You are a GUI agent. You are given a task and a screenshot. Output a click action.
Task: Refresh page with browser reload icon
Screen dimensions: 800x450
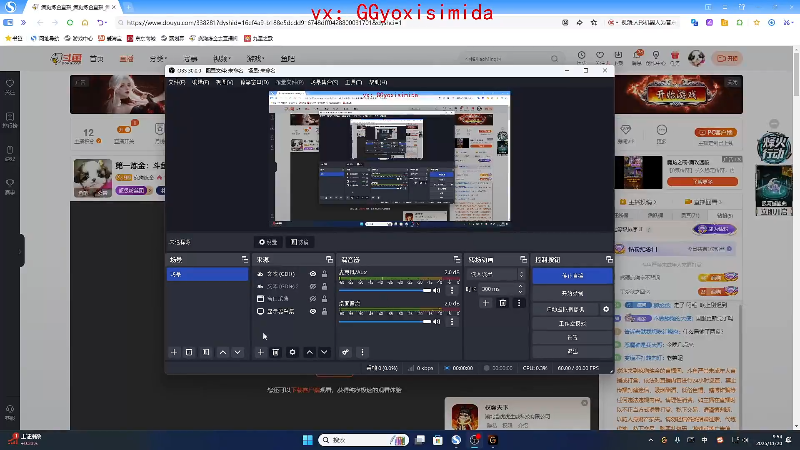click(70, 22)
